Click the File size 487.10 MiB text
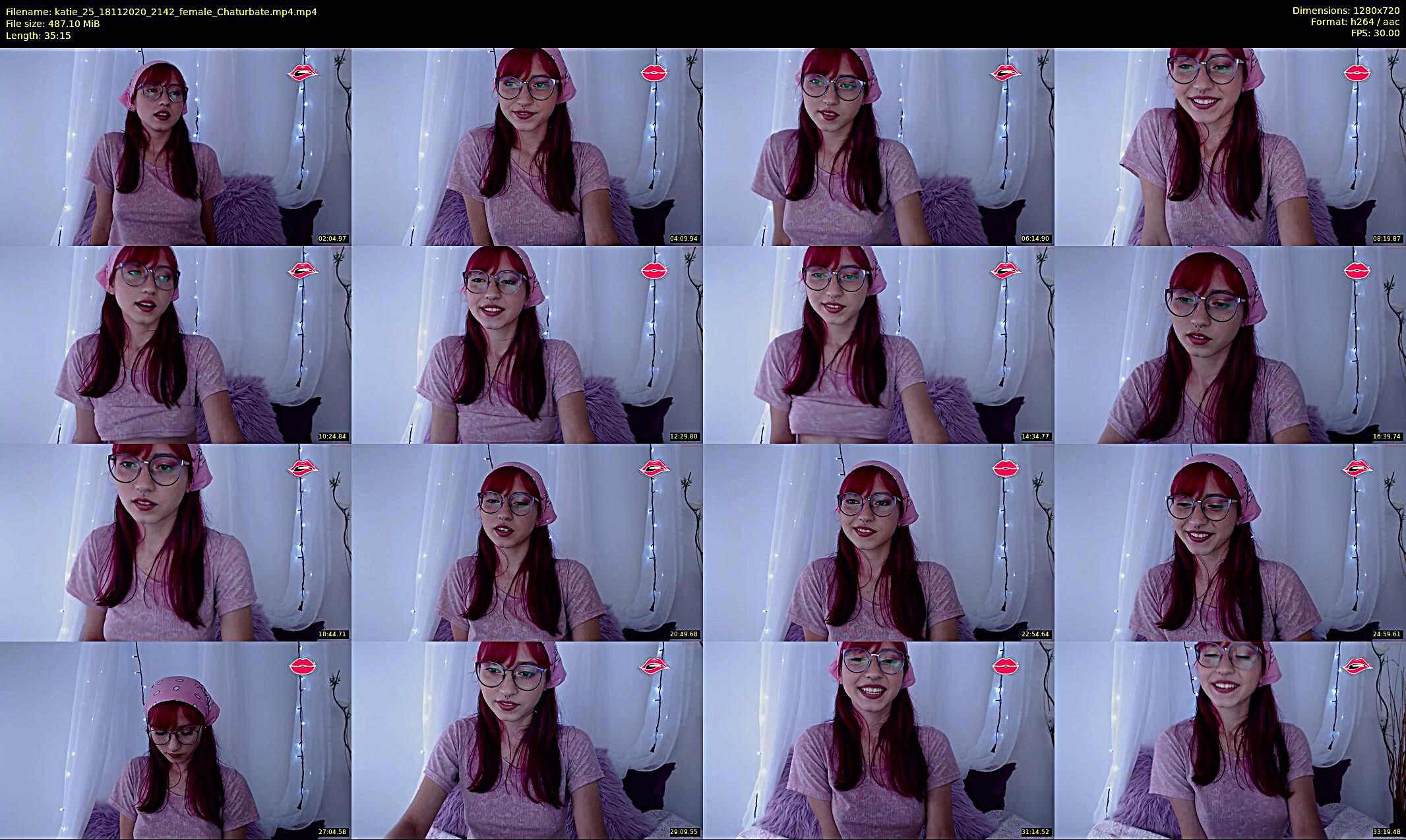 click(x=53, y=24)
